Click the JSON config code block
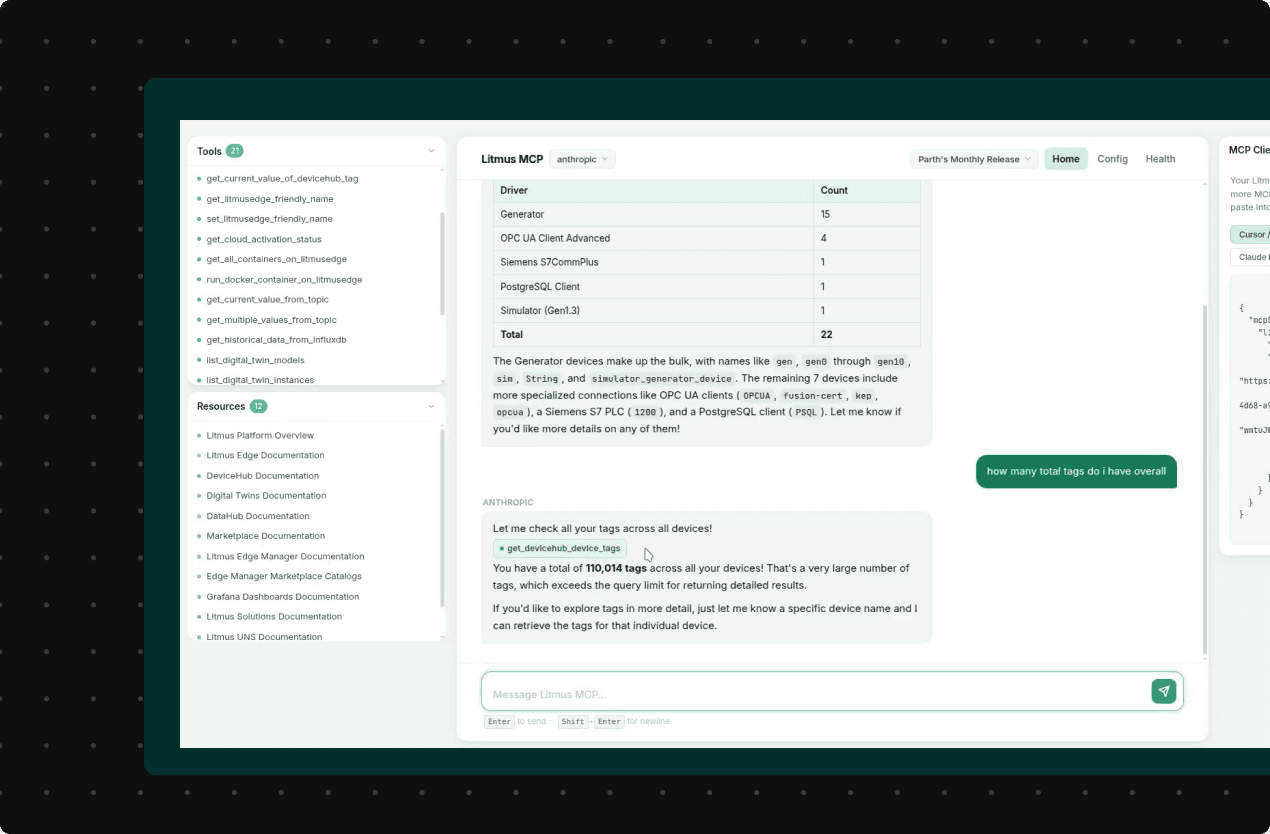 click(x=1250, y=410)
